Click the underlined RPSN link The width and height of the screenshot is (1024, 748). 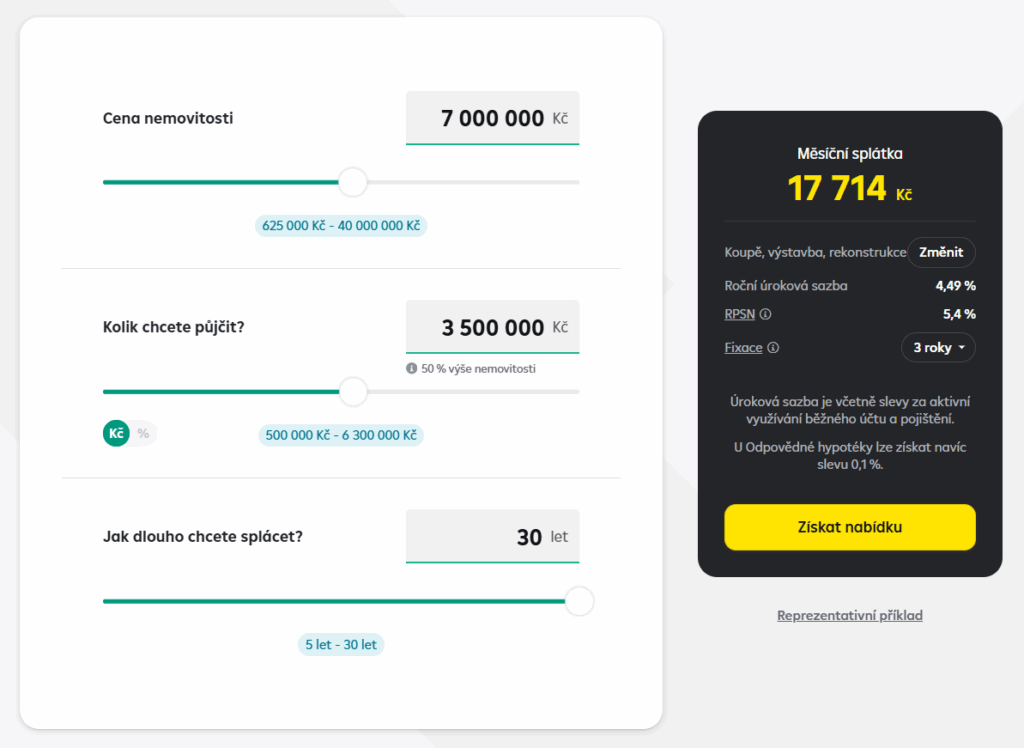tap(740, 314)
